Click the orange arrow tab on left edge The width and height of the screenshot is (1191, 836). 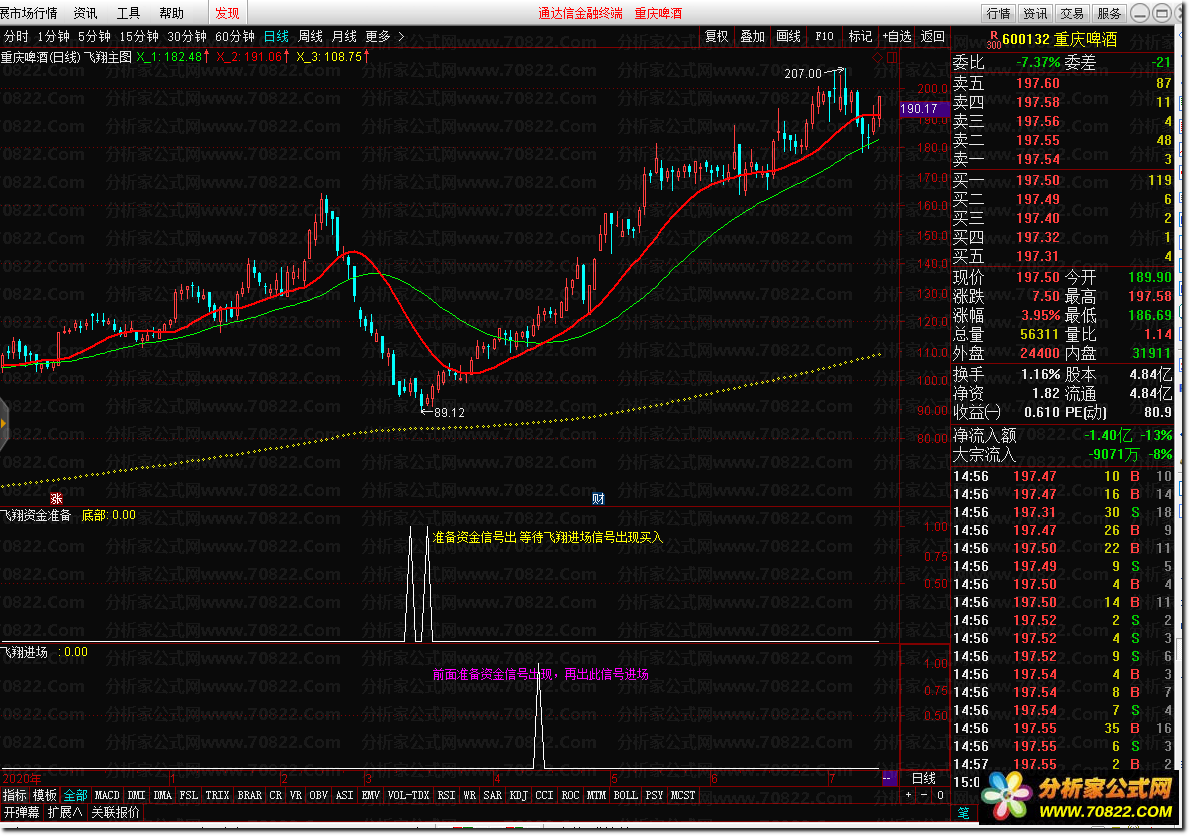click(x=3, y=424)
